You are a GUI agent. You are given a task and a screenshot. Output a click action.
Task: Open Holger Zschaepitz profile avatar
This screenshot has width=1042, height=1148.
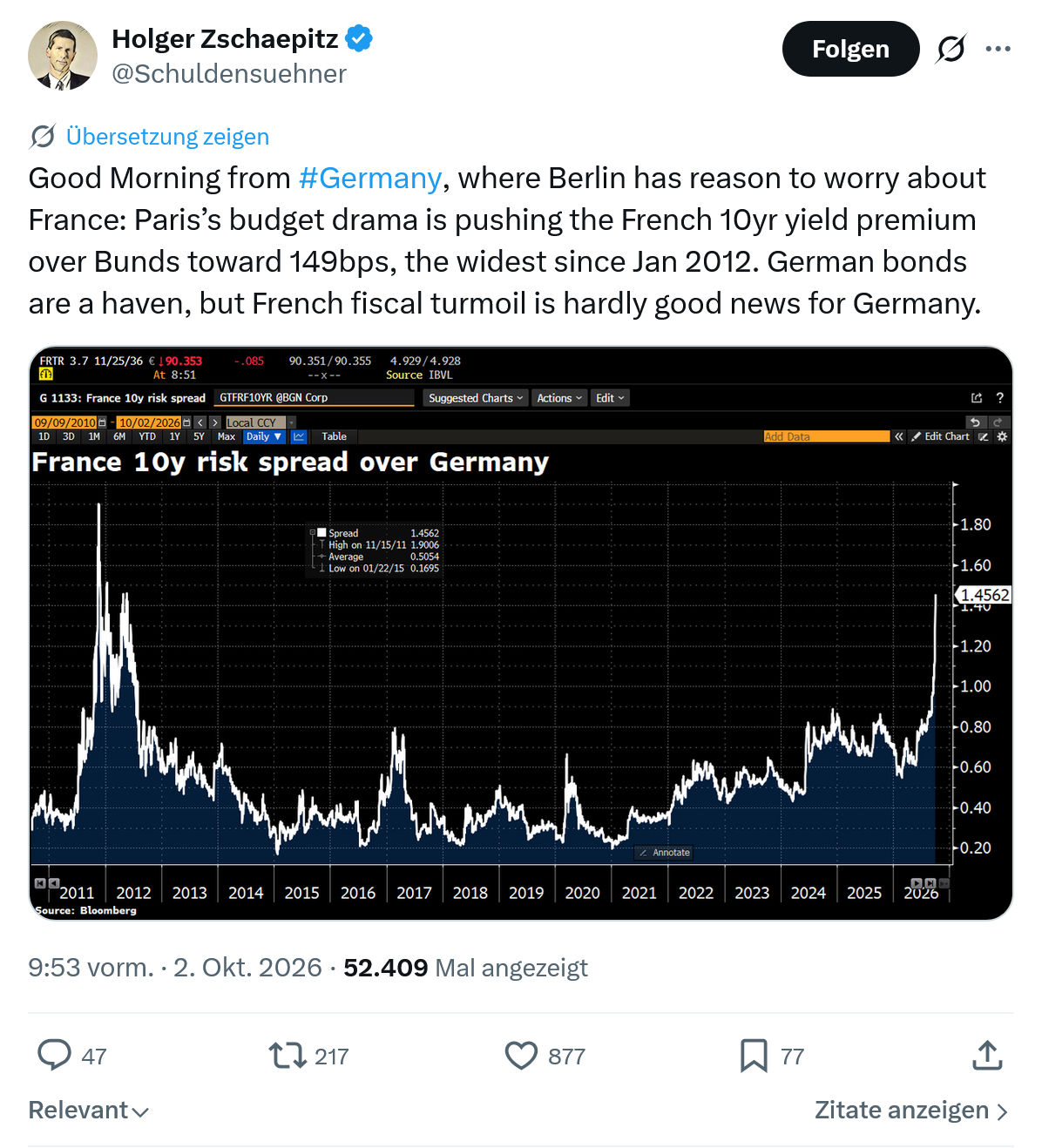click(62, 56)
